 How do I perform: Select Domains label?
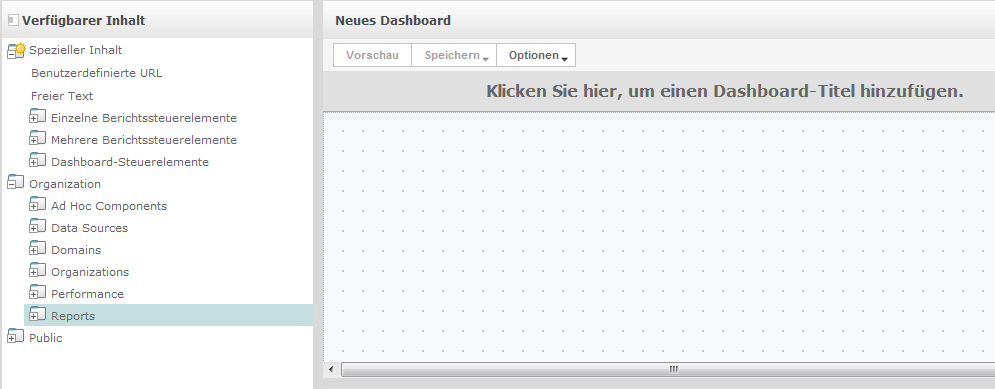point(76,250)
